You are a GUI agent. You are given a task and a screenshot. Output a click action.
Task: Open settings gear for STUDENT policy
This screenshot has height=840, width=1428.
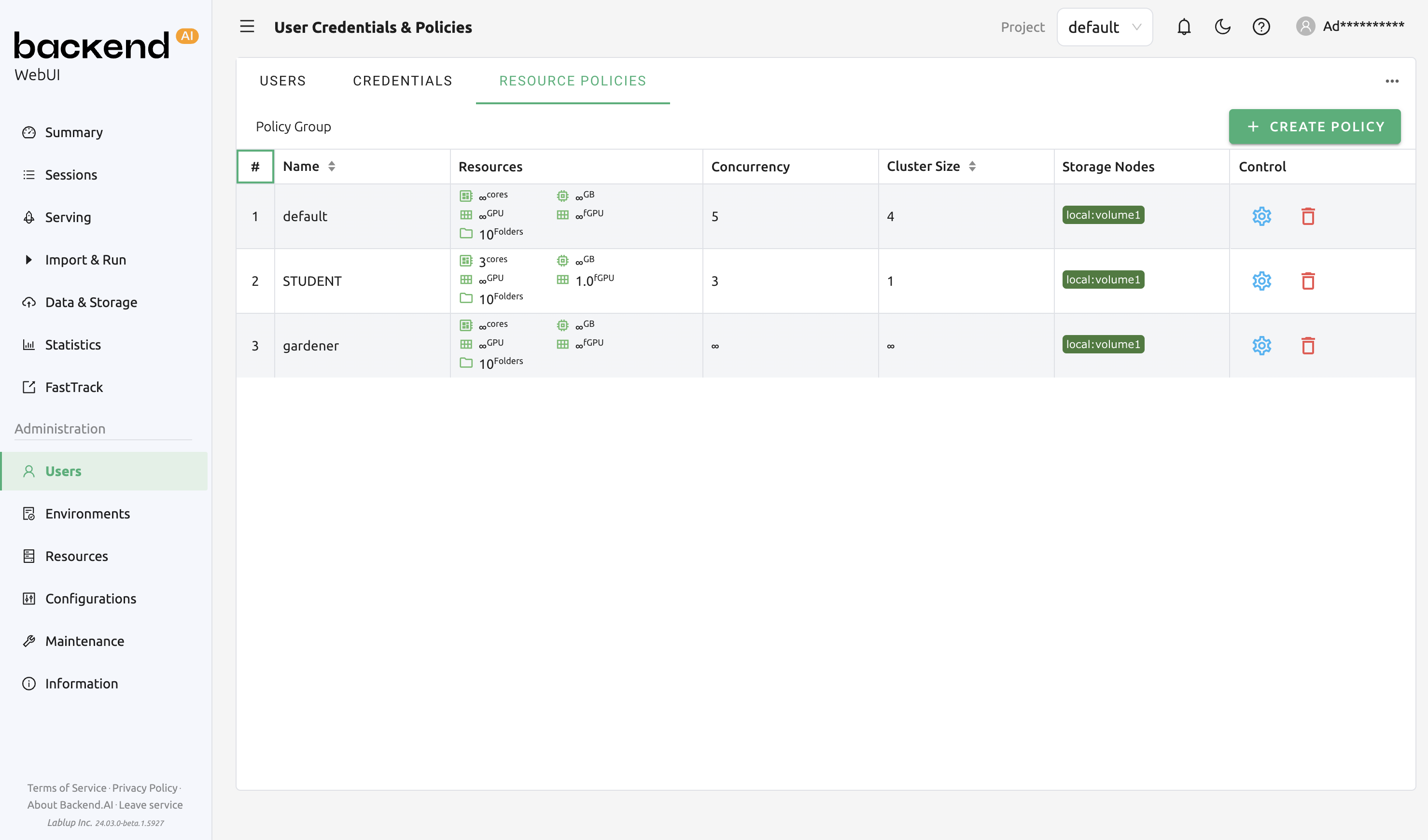(x=1261, y=280)
